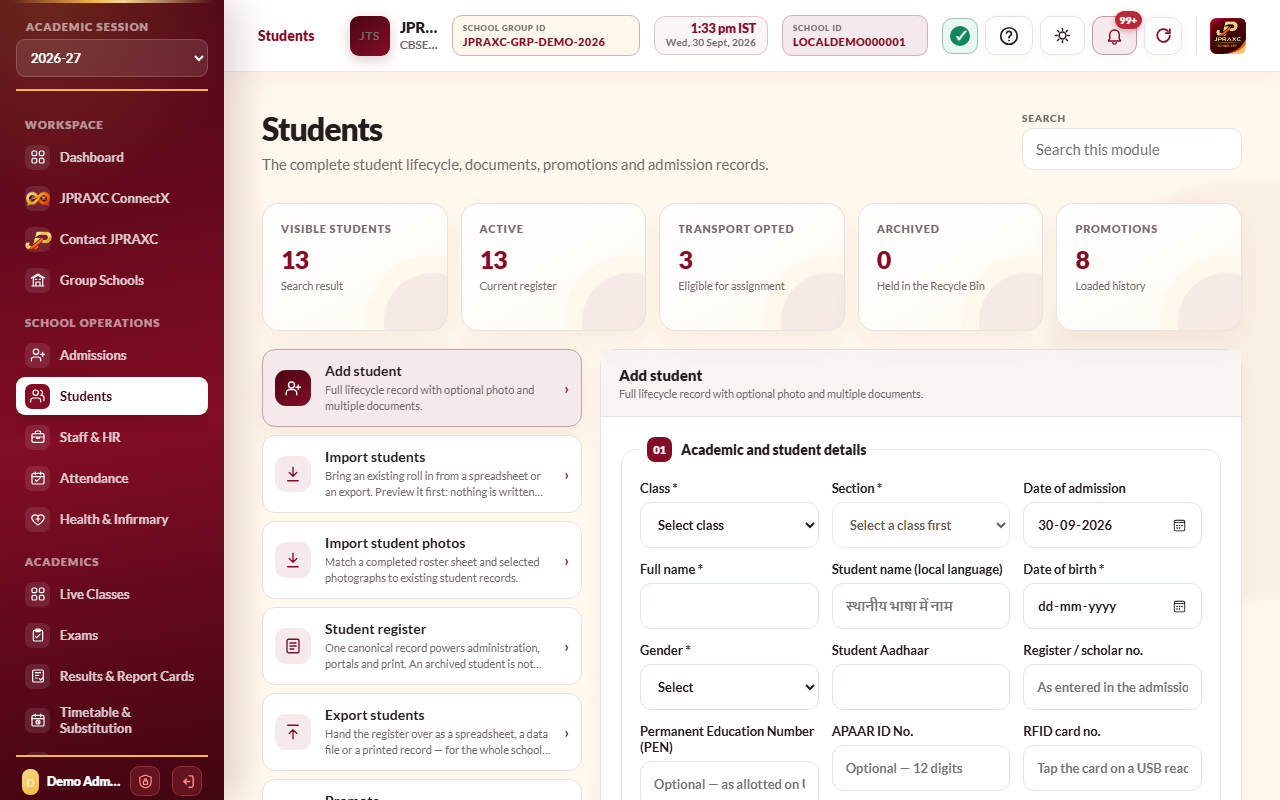Click the Register / scholar no. field
The height and width of the screenshot is (800, 1280).
(1112, 687)
